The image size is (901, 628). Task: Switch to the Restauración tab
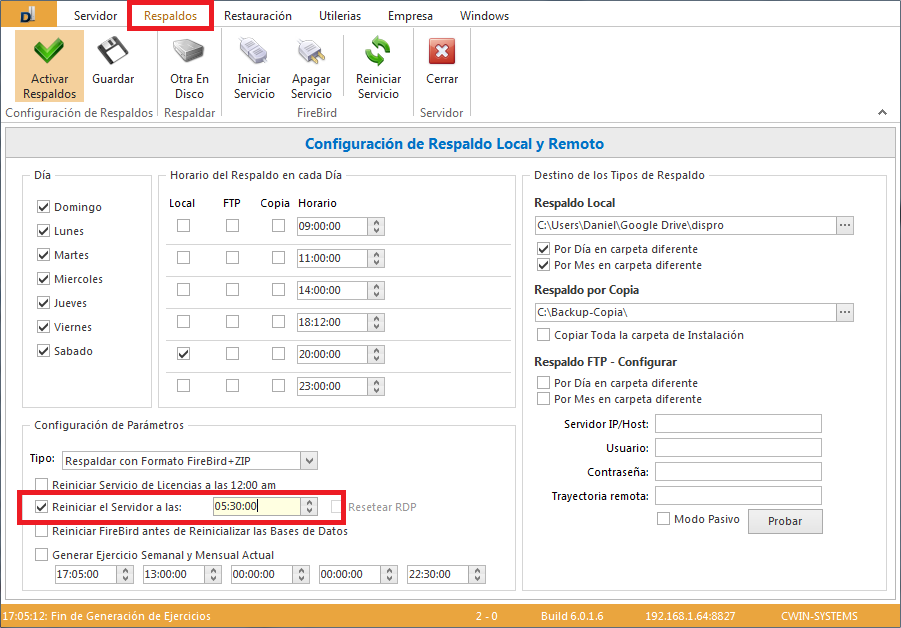tap(258, 16)
